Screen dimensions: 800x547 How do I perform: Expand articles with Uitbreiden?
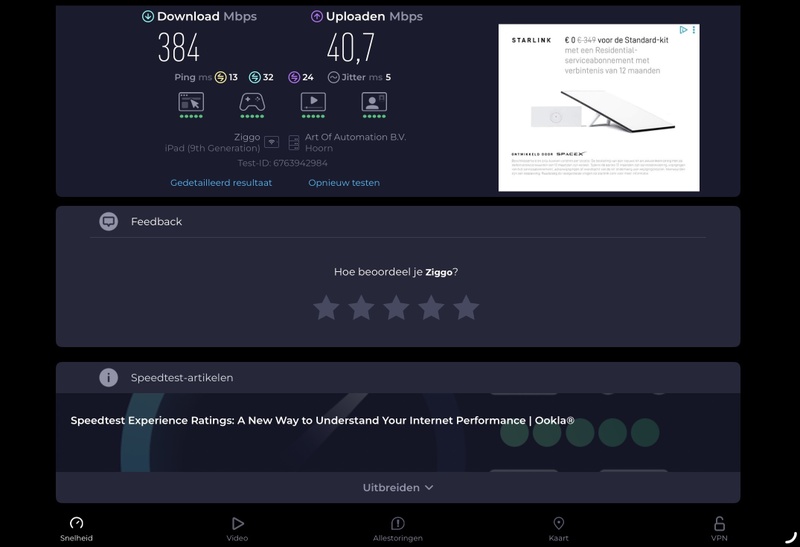coord(398,487)
